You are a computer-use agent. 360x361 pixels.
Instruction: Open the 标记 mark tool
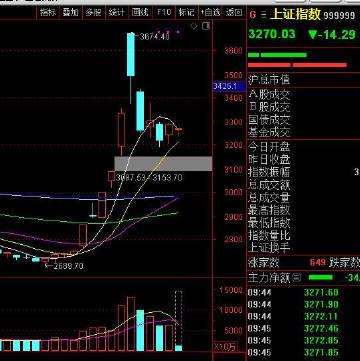pyautogui.click(x=186, y=13)
